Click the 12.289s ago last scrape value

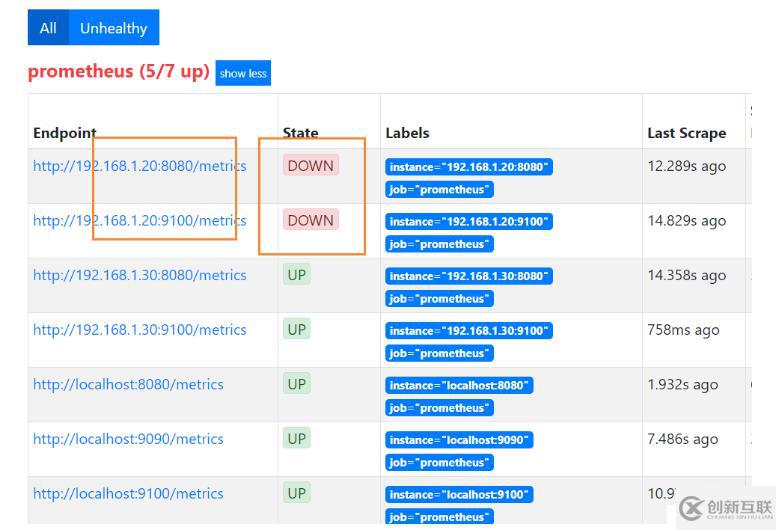pos(686,166)
